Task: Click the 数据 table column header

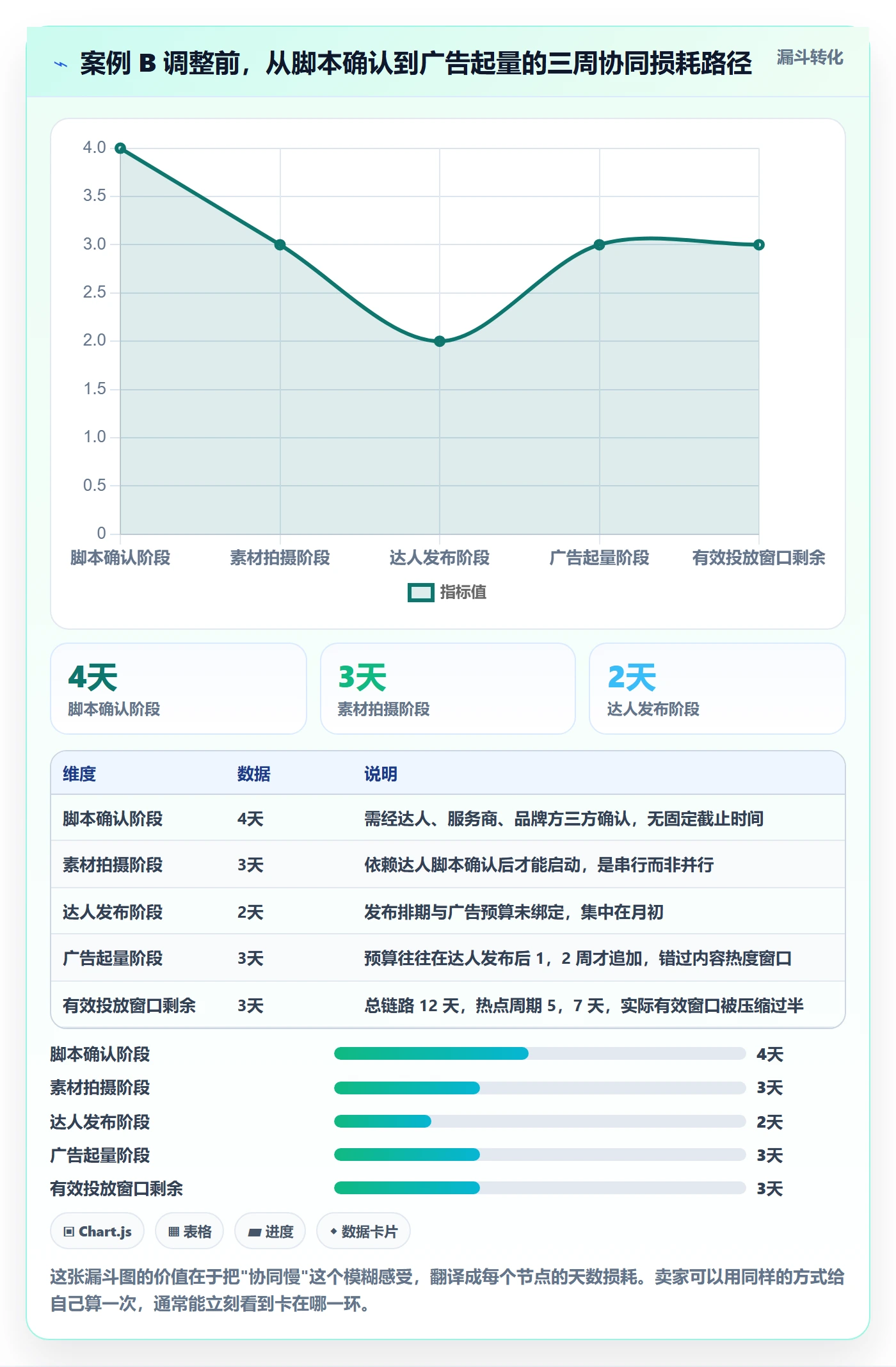Action: click(x=254, y=774)
